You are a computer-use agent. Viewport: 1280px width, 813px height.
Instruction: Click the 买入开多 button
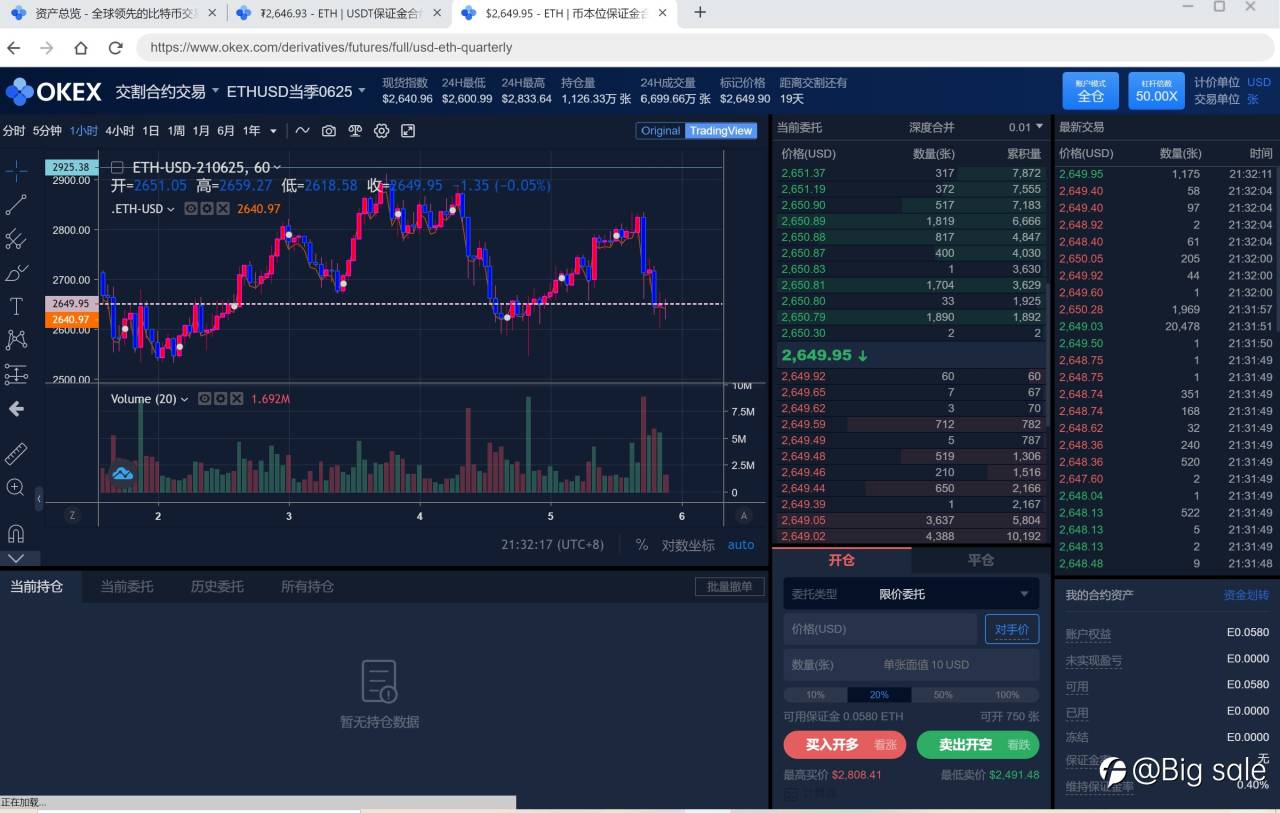pos(845,745)
